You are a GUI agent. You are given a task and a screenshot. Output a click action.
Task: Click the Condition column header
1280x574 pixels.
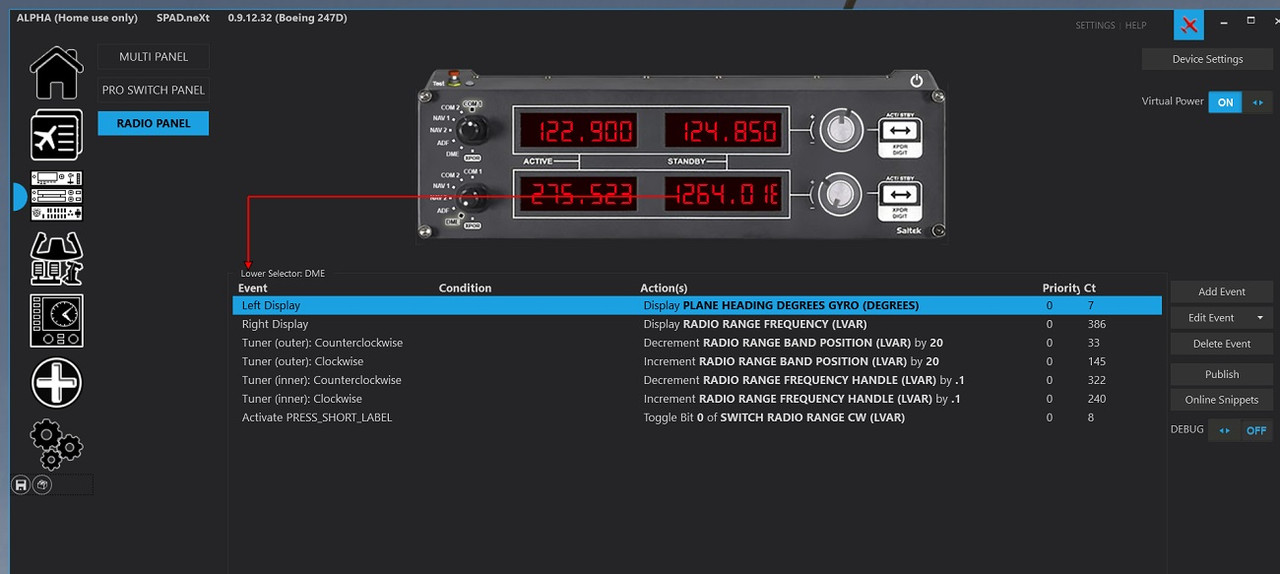[465, 288]
